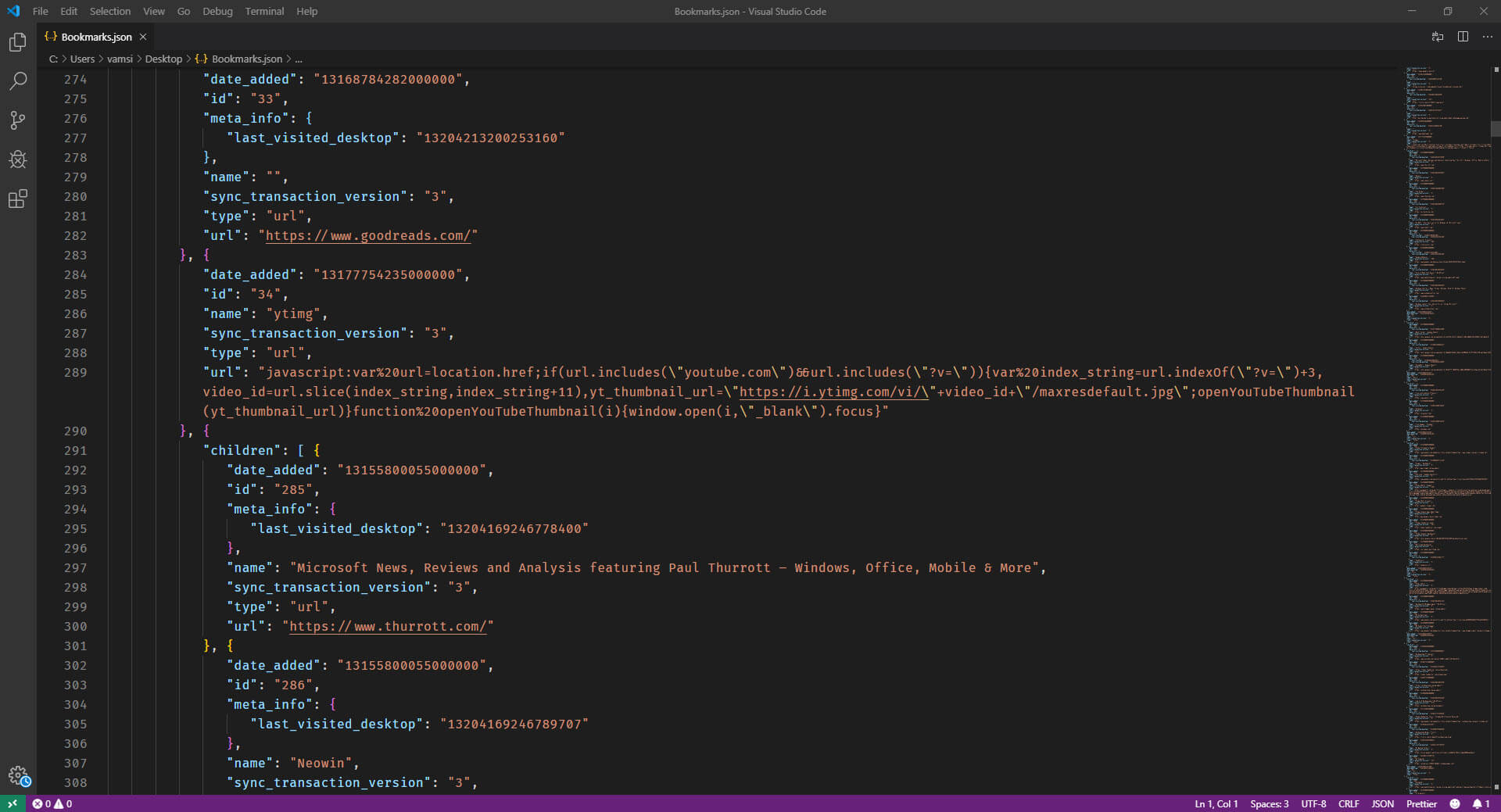Viewport: 1501px width, 812px height.
Task: Click the Prettier status item
Action: coord(1421,803)
